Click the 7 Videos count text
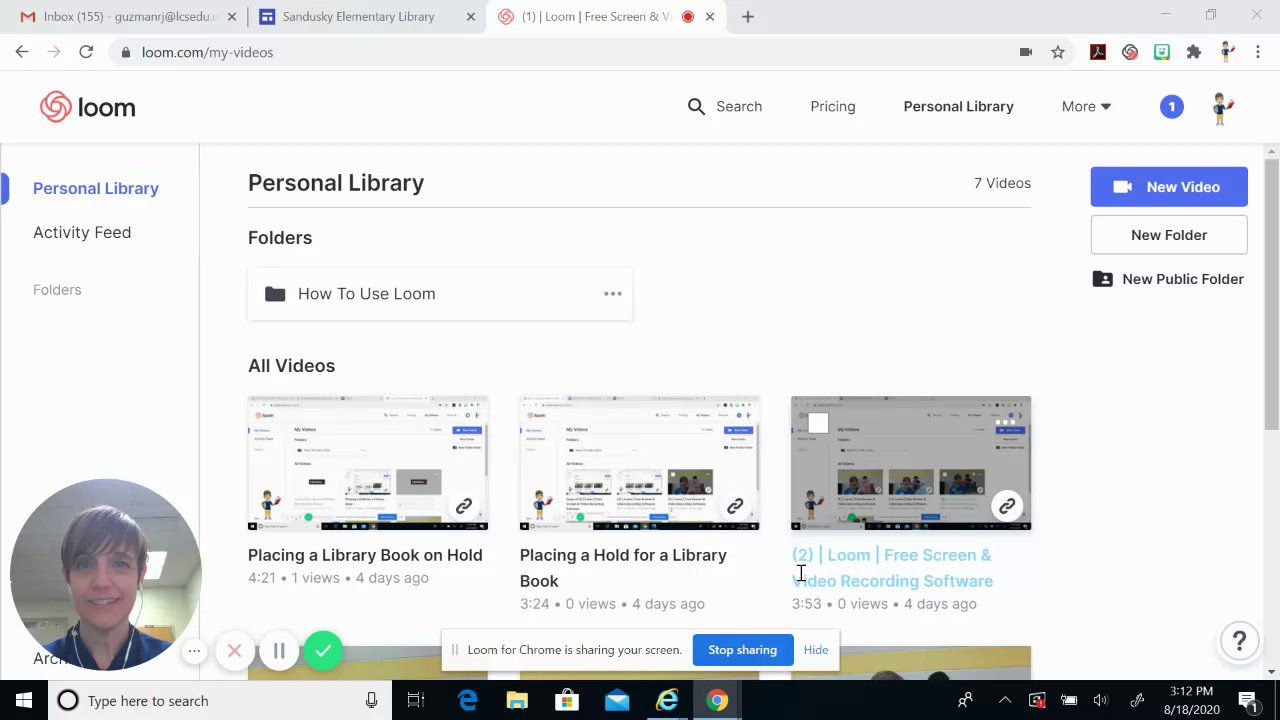 [x=1002, y=183]
